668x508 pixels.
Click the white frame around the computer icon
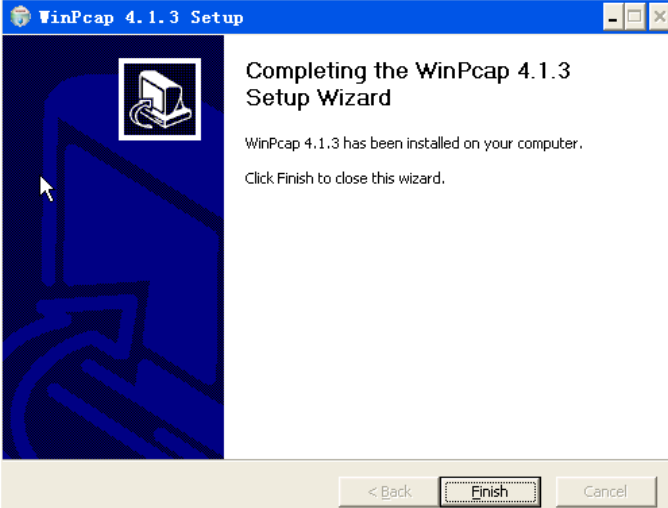[x=160, y=61]
